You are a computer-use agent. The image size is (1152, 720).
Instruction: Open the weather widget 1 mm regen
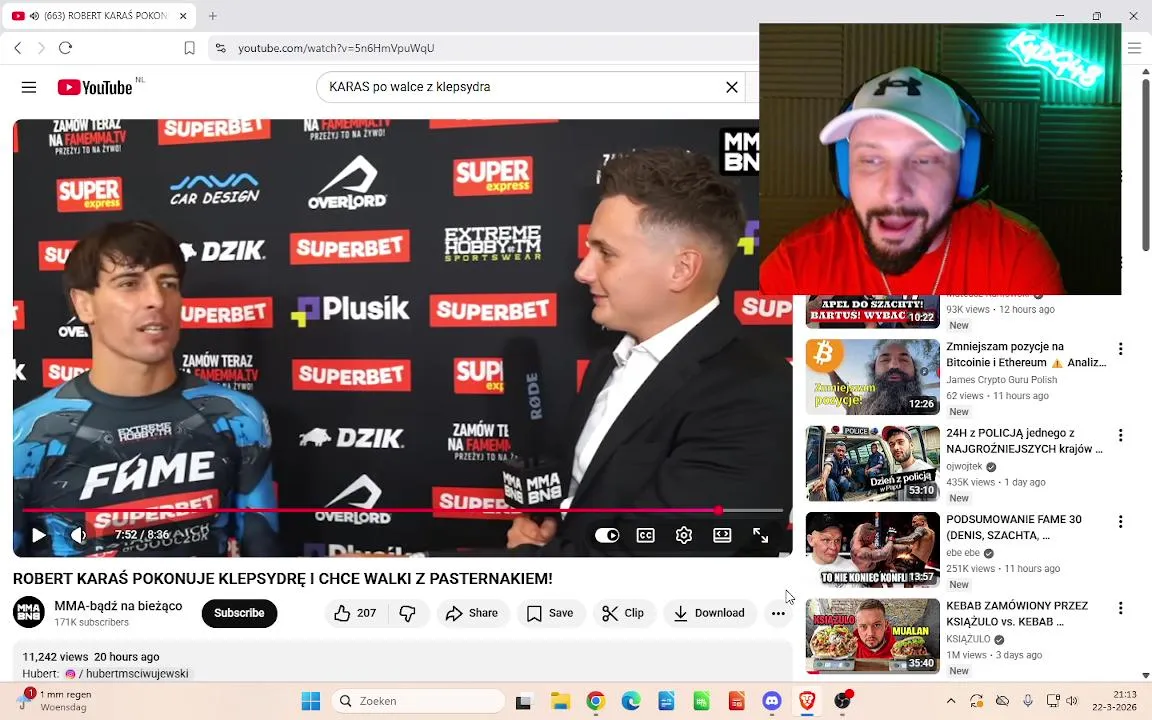coord(56,701)
